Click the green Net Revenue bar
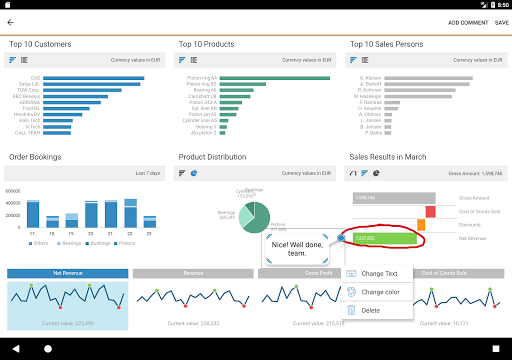 pos(385,238)
